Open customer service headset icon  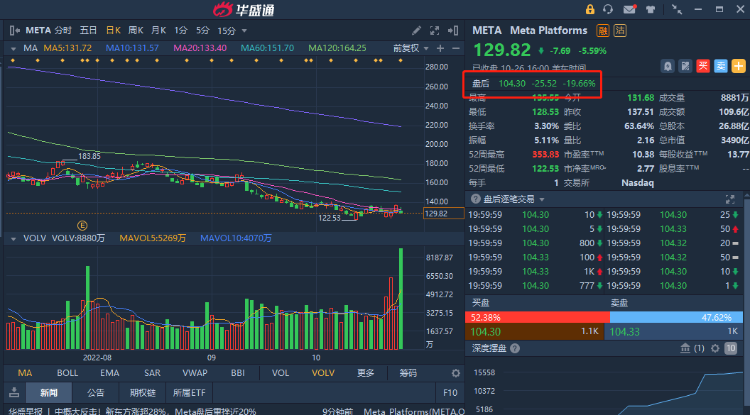[608, 9]
